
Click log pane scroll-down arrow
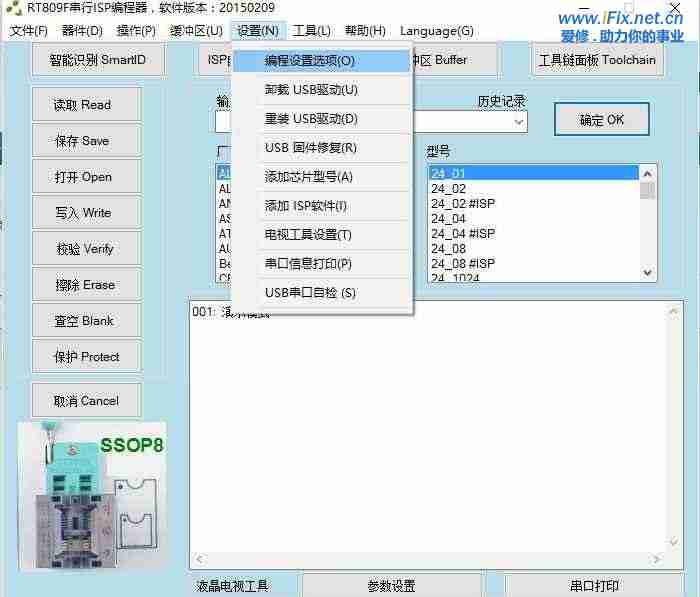pyautogui.click(x=674, y=542)
